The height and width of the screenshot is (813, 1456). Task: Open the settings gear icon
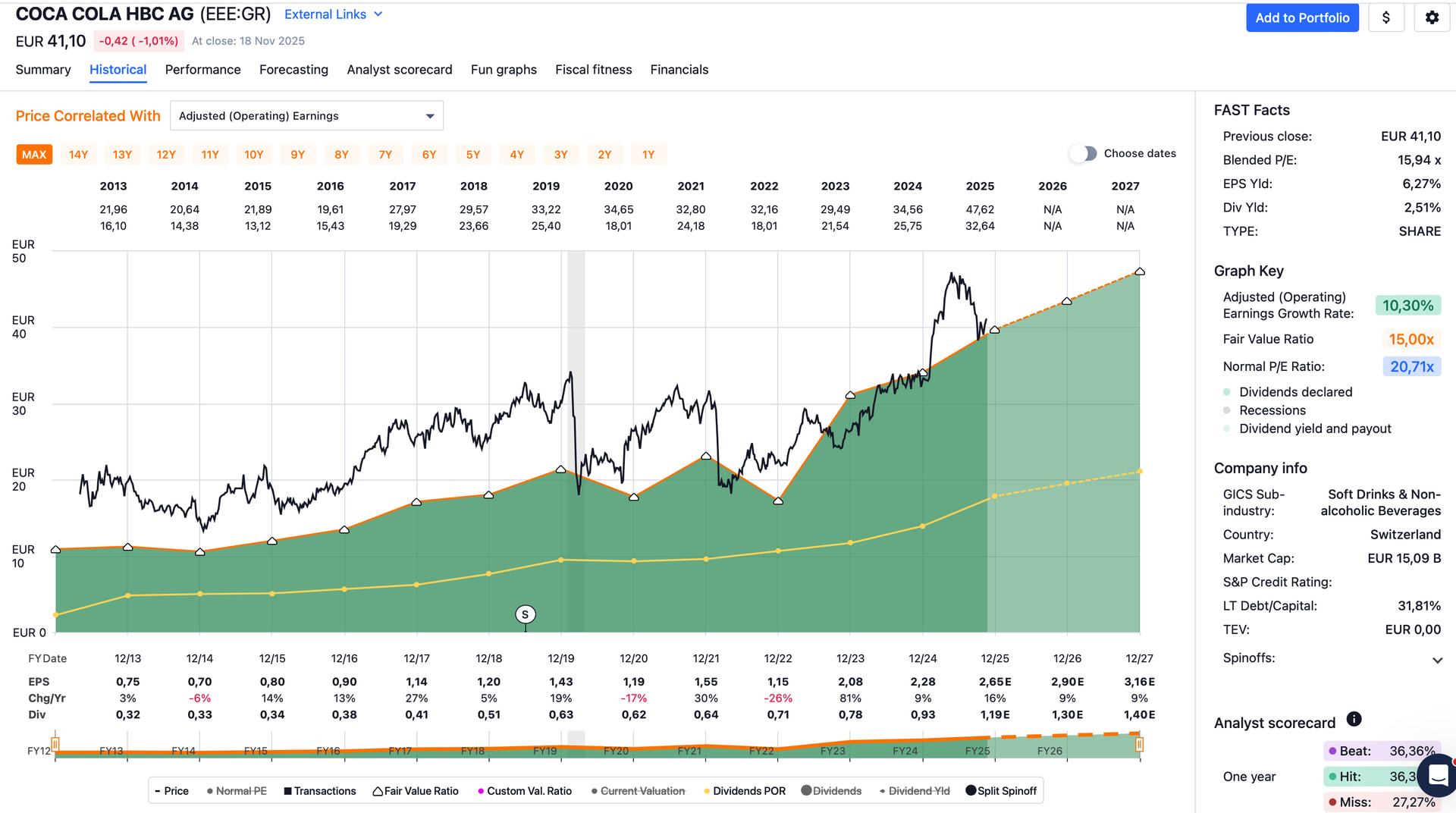[1432, 17]
